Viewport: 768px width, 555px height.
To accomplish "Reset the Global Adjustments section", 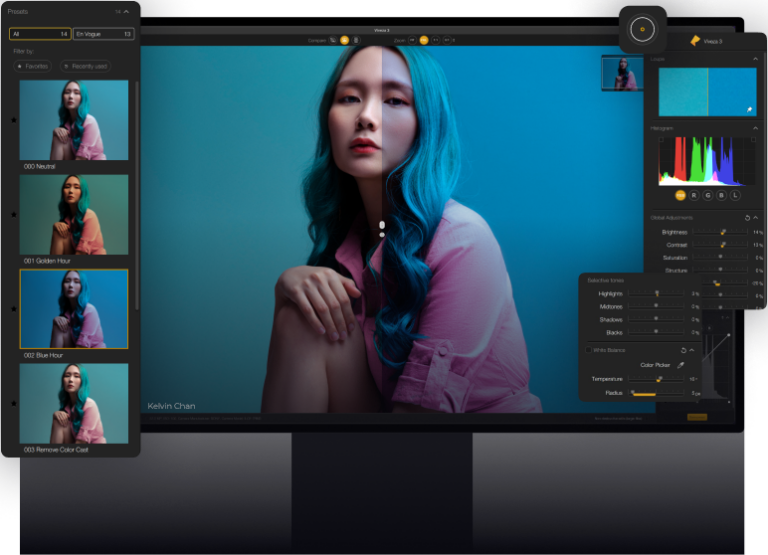I will [x=747, y=217].
